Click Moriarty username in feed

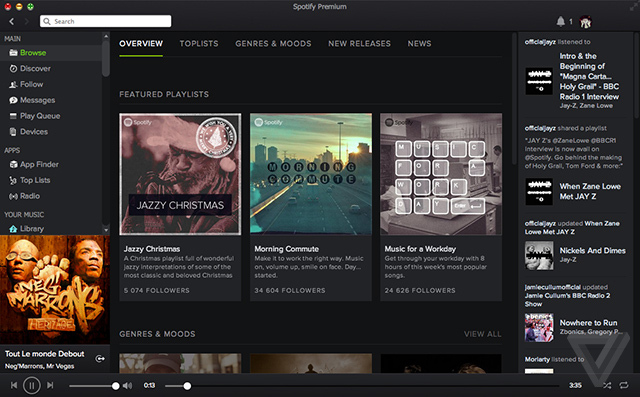coord(537,359)
